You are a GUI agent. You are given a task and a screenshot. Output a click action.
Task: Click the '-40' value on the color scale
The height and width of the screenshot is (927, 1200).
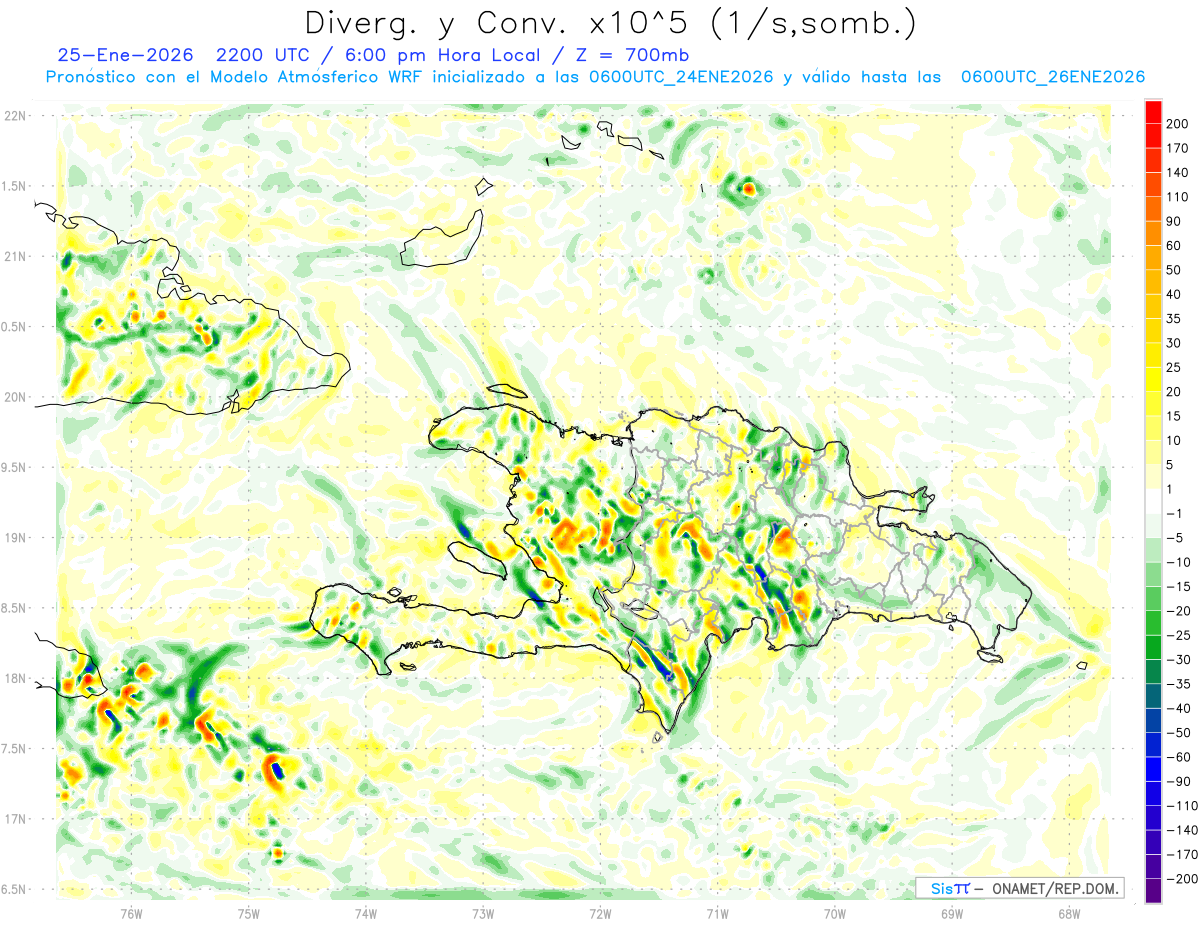click(1179, 709)
